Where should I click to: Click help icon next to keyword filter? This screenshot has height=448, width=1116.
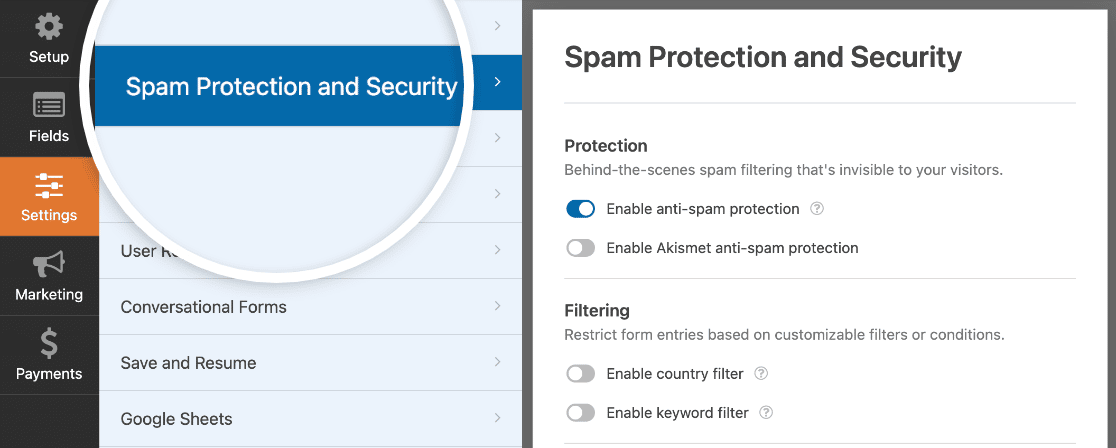[x=767, y=412]
